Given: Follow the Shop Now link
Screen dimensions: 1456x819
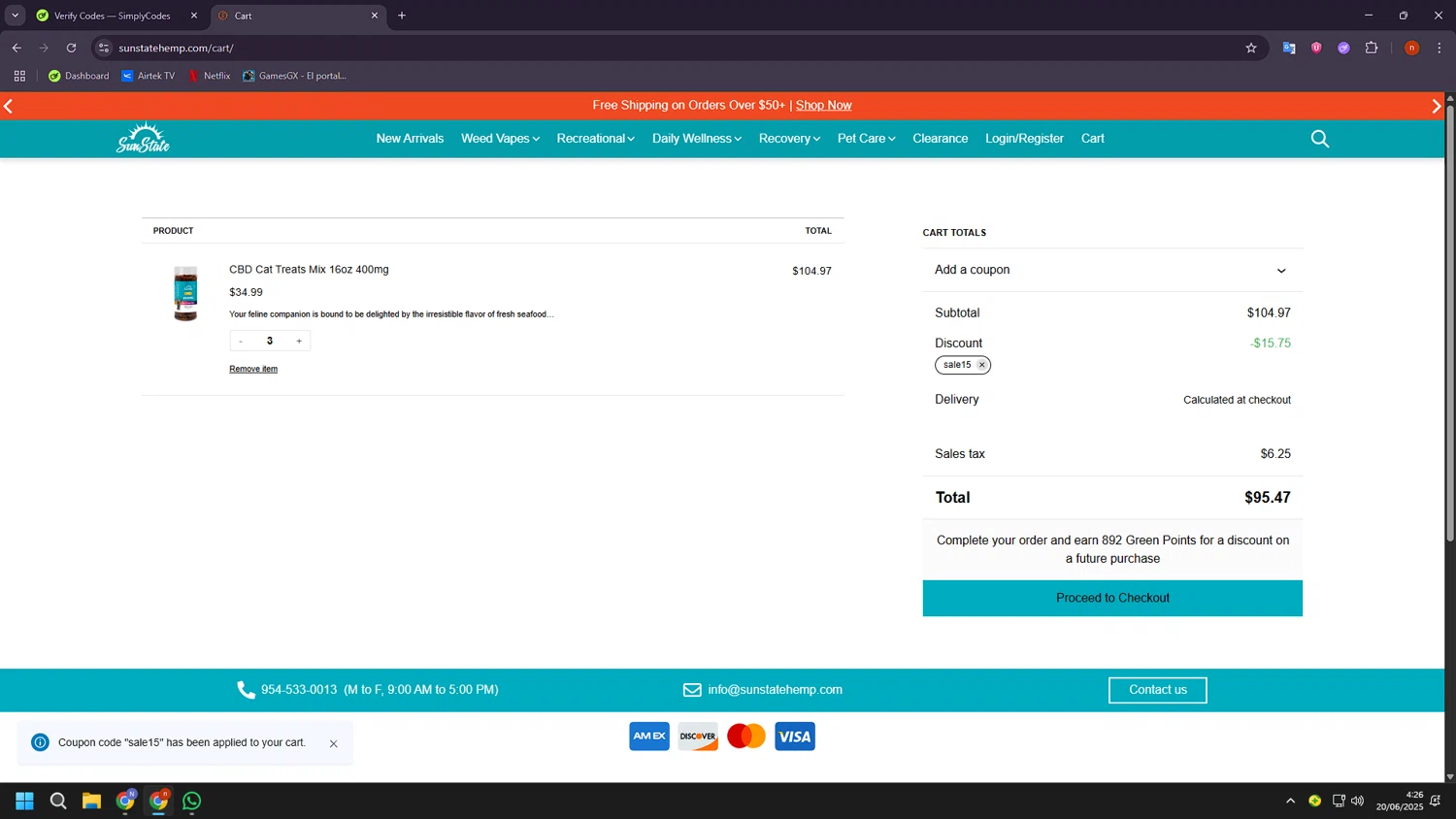Looking at the screenshot, I should click(x=823, y=106).
